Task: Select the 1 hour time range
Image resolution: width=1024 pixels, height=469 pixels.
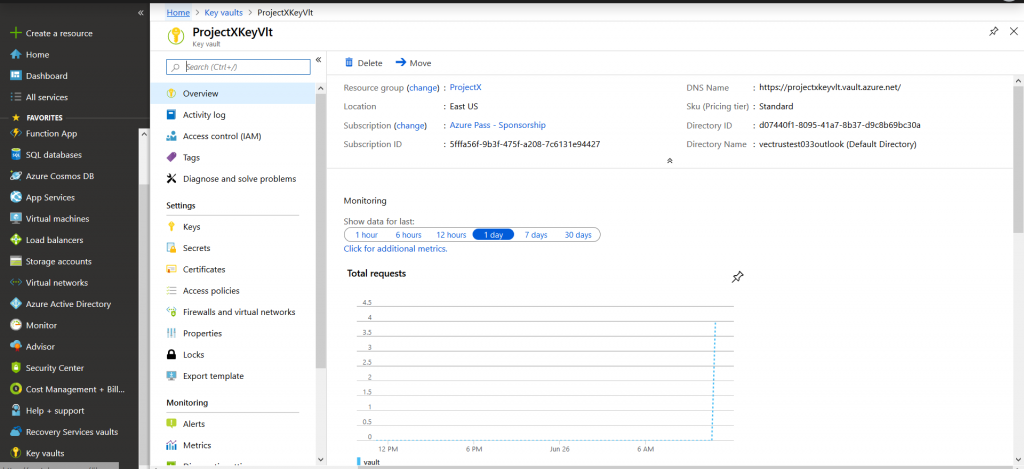Action: pyautogui.click(x=366, y=234)
